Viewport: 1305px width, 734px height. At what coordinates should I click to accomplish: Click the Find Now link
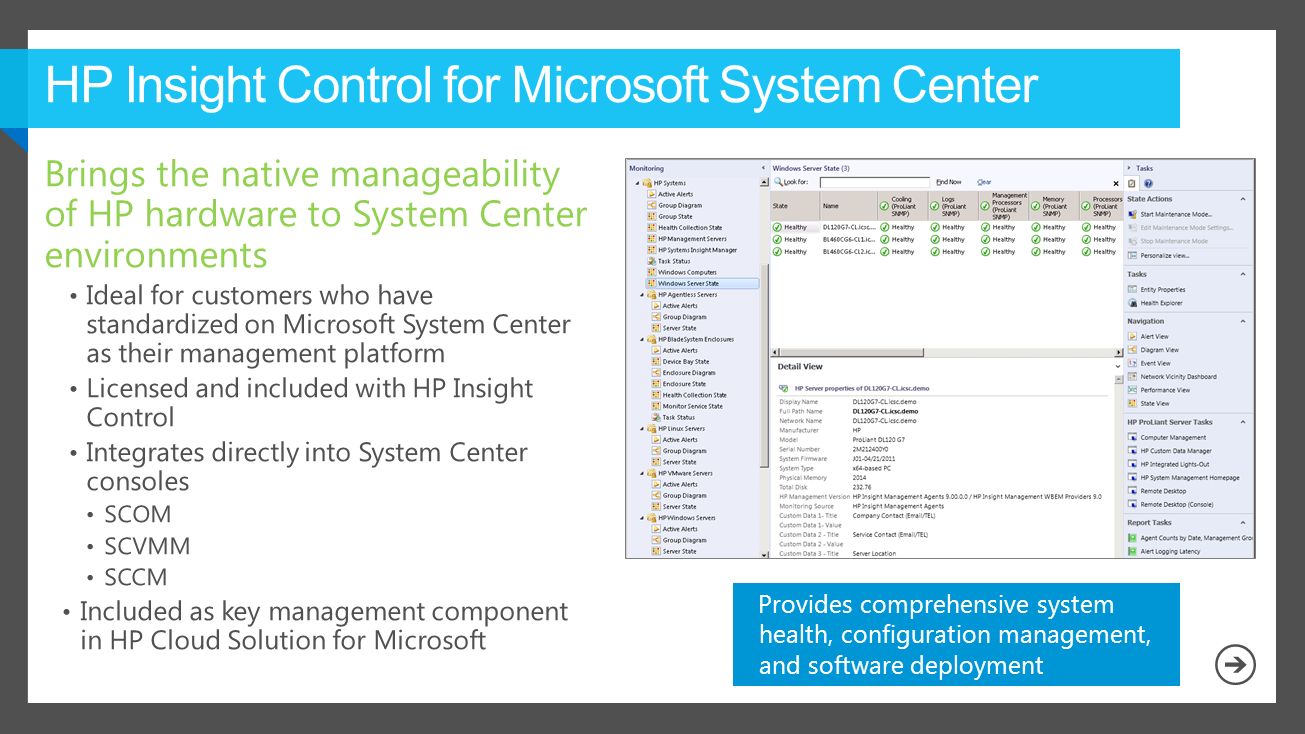(x=949, y=182)
